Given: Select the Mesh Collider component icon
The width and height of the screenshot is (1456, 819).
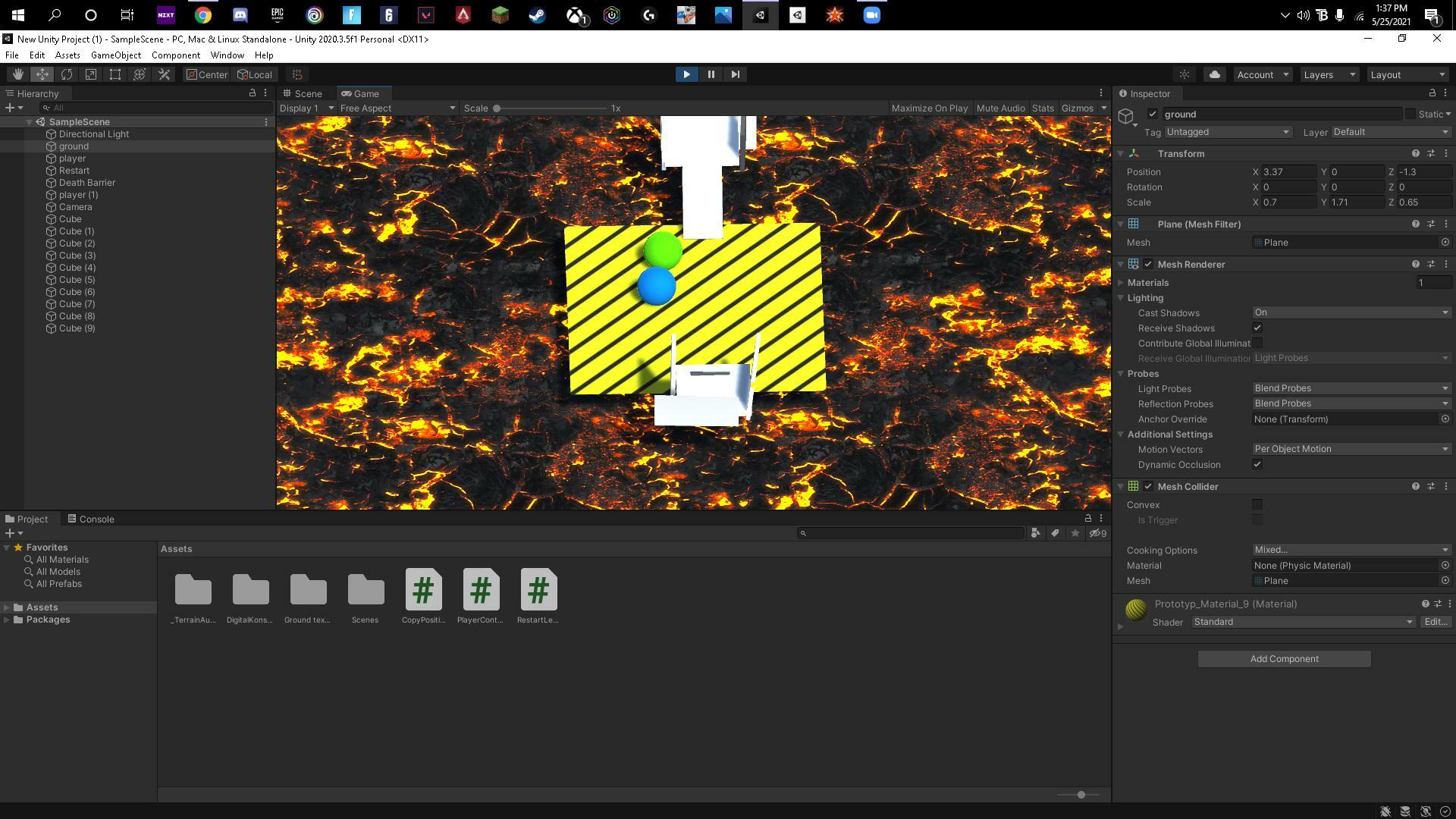Looking at the screenshot, I should (x=1134, y=486).
